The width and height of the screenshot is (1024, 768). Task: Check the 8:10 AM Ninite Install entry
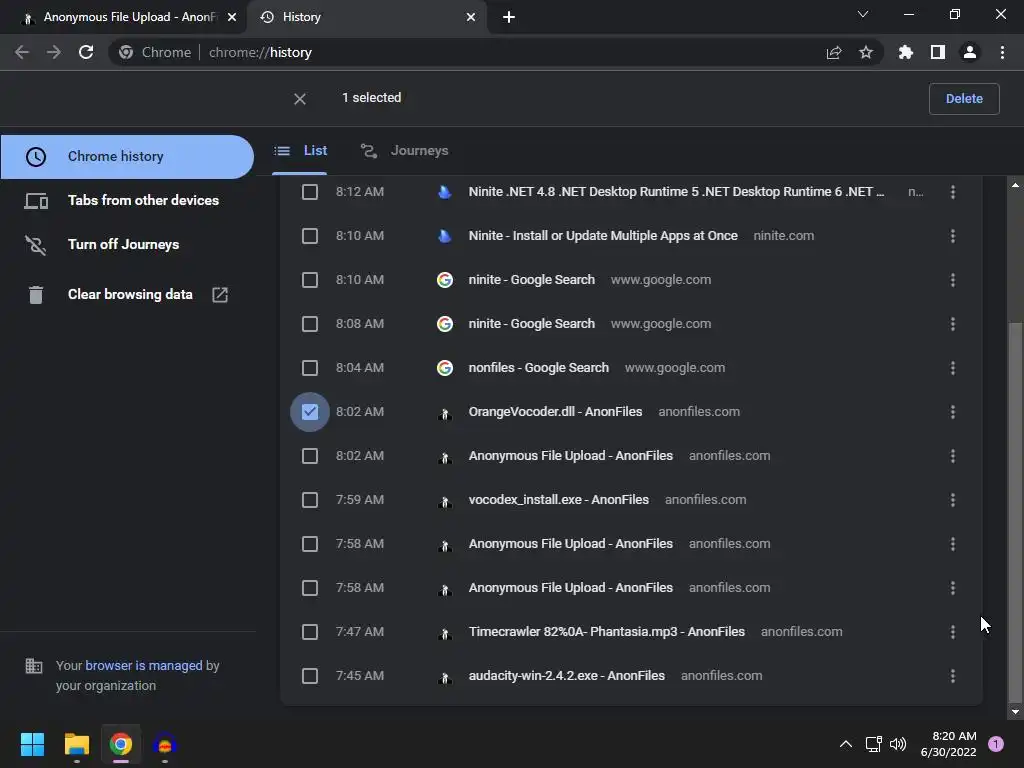310,236
